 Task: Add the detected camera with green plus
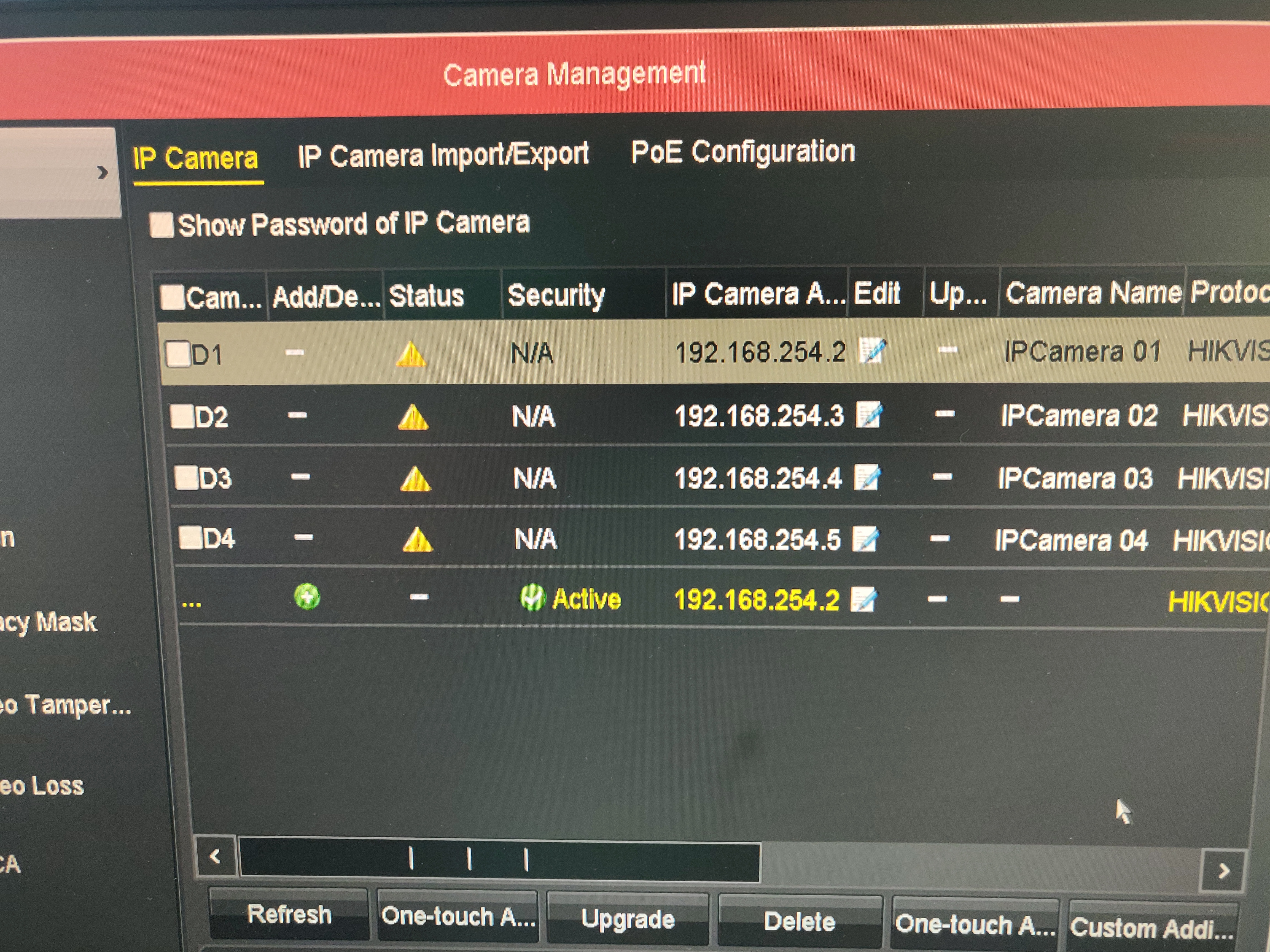coord(307,597)
